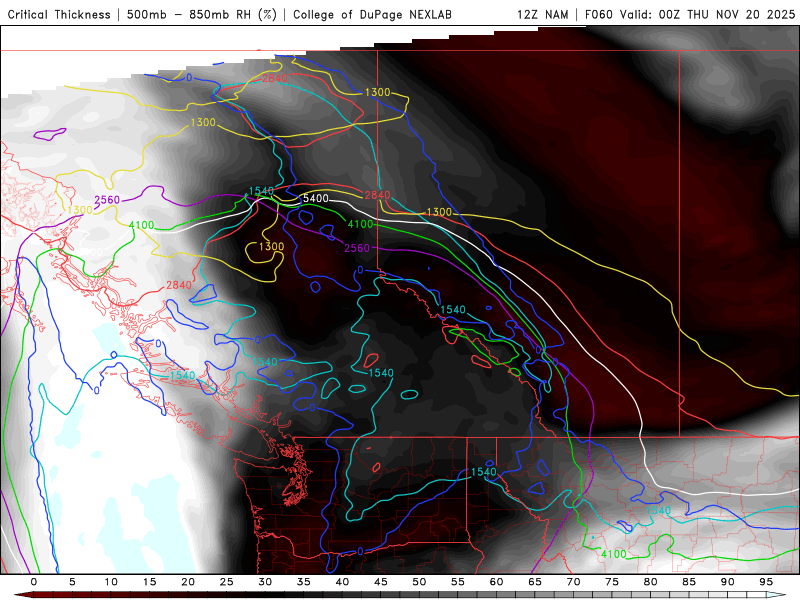
Task: Select the "500mb – 850mb RH (%)" header label
Action: (x=202, y=14)
